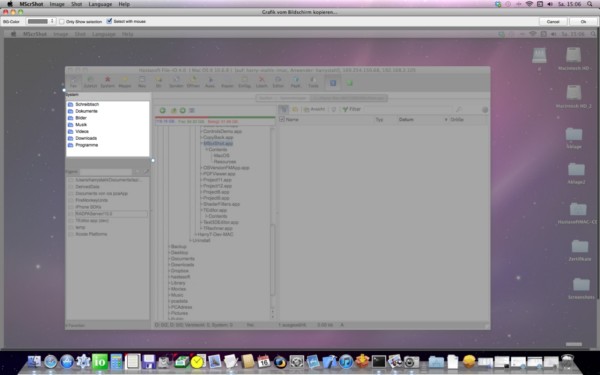Launch Terminal from the dock
Screen dimensions: 600x375
[379, 361]
